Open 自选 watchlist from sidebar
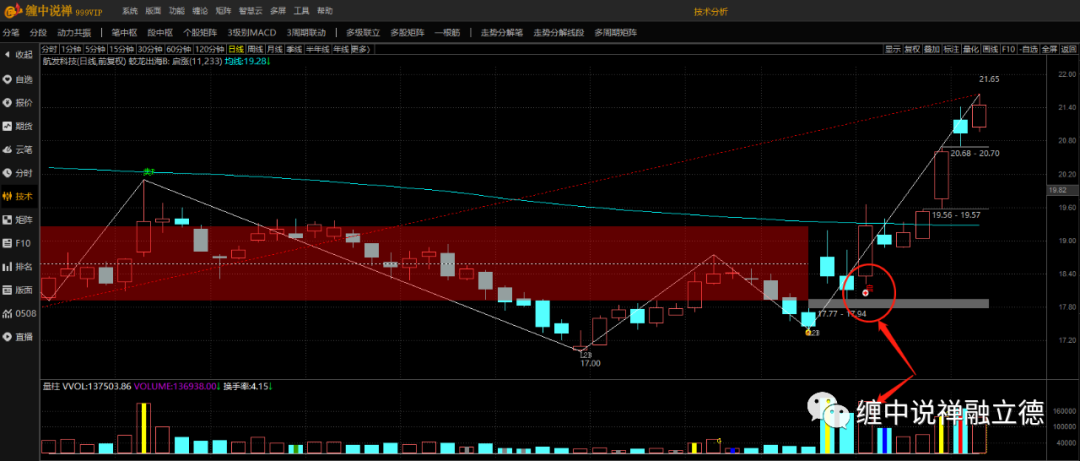Viewport: 1080px width, 461px height. pyautogui.click(x=19, y=79)
